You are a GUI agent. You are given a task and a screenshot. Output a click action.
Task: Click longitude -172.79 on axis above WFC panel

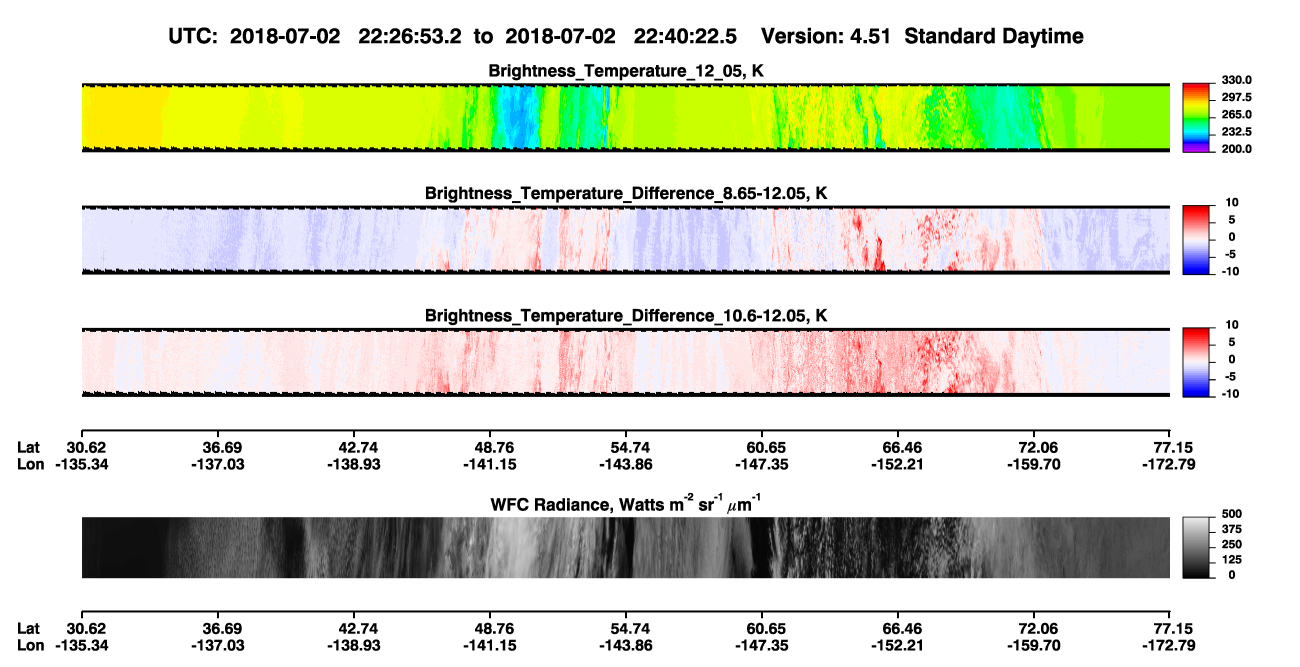point(1169,464)
